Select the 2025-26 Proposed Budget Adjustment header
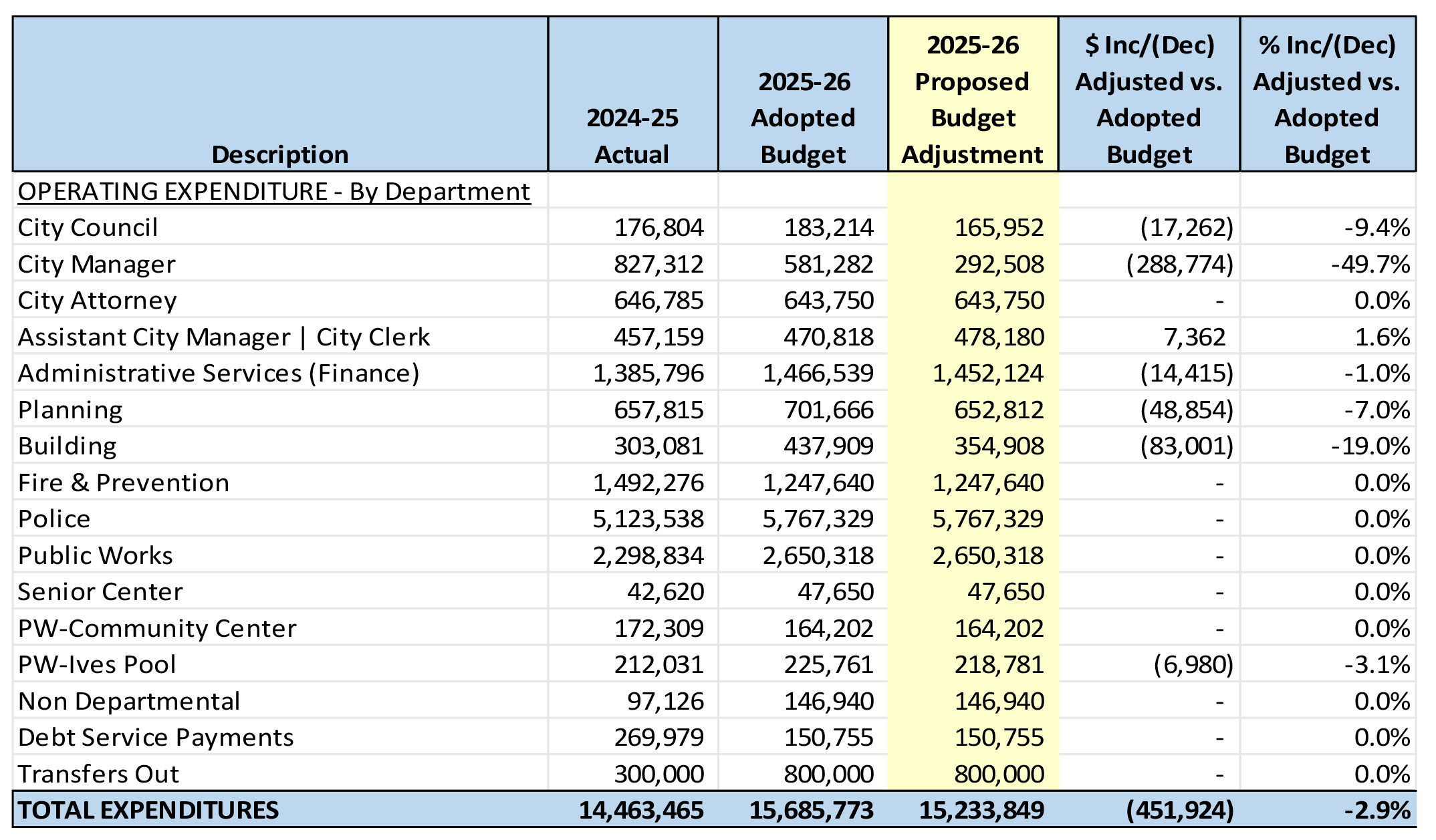The width and height of the screenshot is (1436, 840). (973, 100)
